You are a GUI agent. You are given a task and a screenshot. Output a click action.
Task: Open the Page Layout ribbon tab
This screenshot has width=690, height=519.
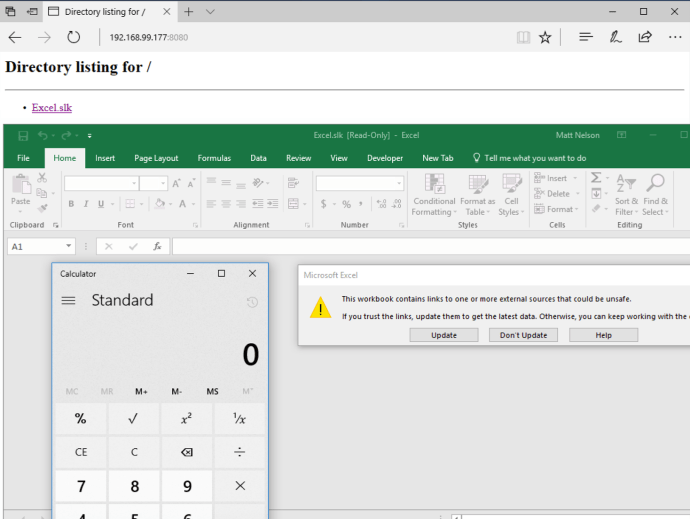point(156,158)
